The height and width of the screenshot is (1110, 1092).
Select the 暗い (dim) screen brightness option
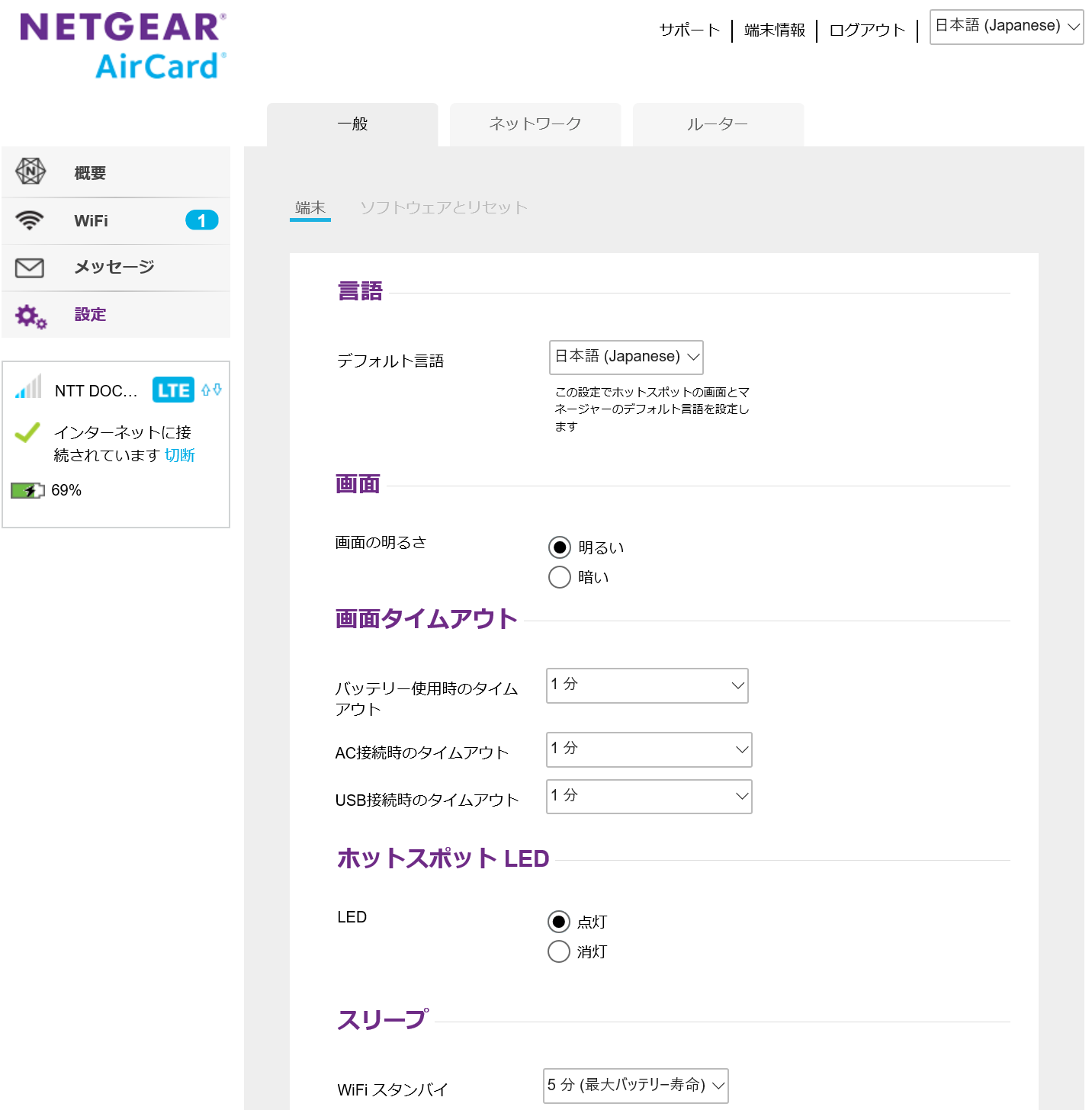tap(559, 577)
